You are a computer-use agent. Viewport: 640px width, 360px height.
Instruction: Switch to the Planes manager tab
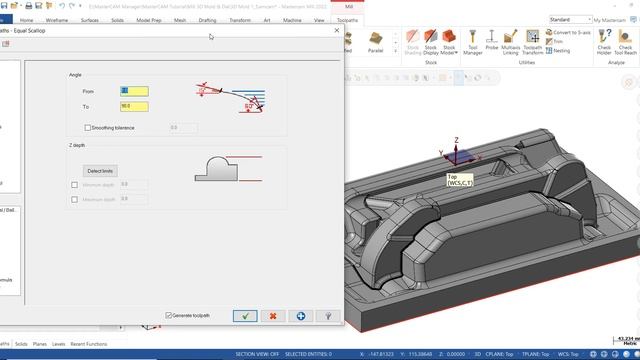pos(40,344)
